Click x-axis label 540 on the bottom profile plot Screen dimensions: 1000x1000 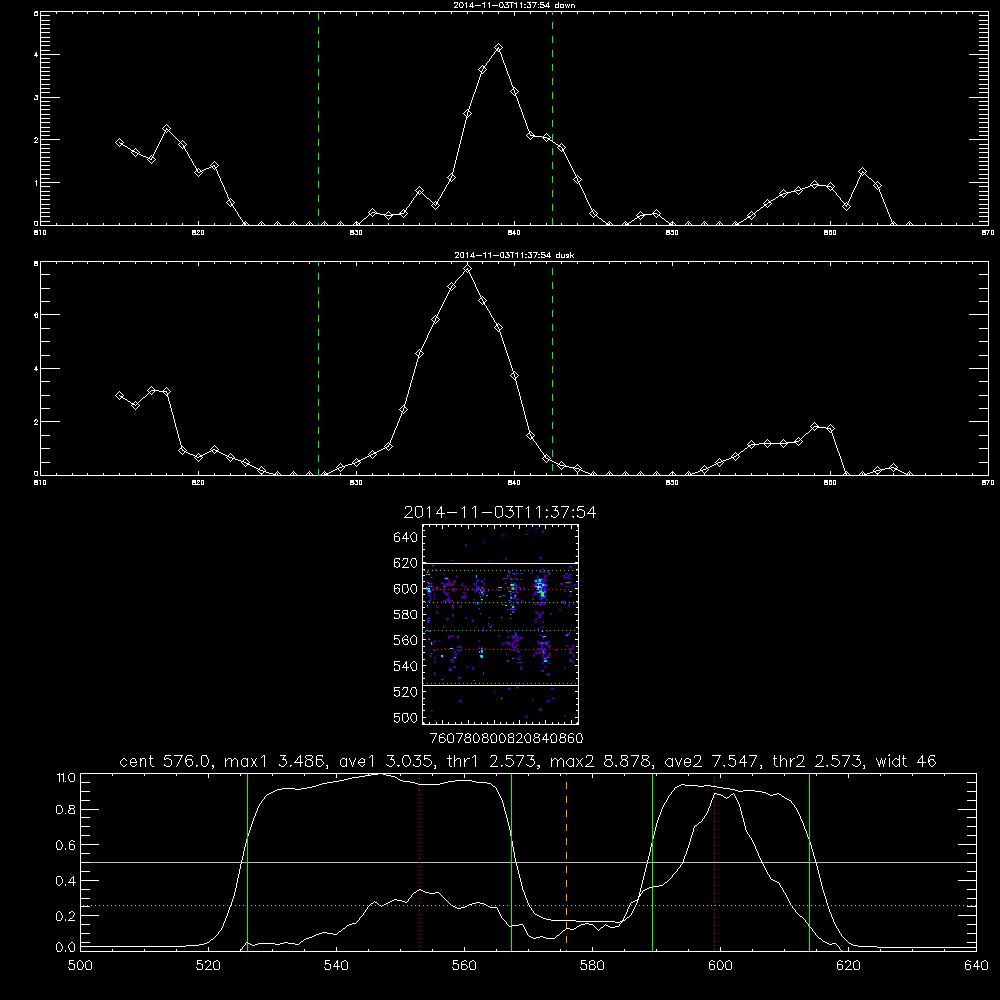336,966
